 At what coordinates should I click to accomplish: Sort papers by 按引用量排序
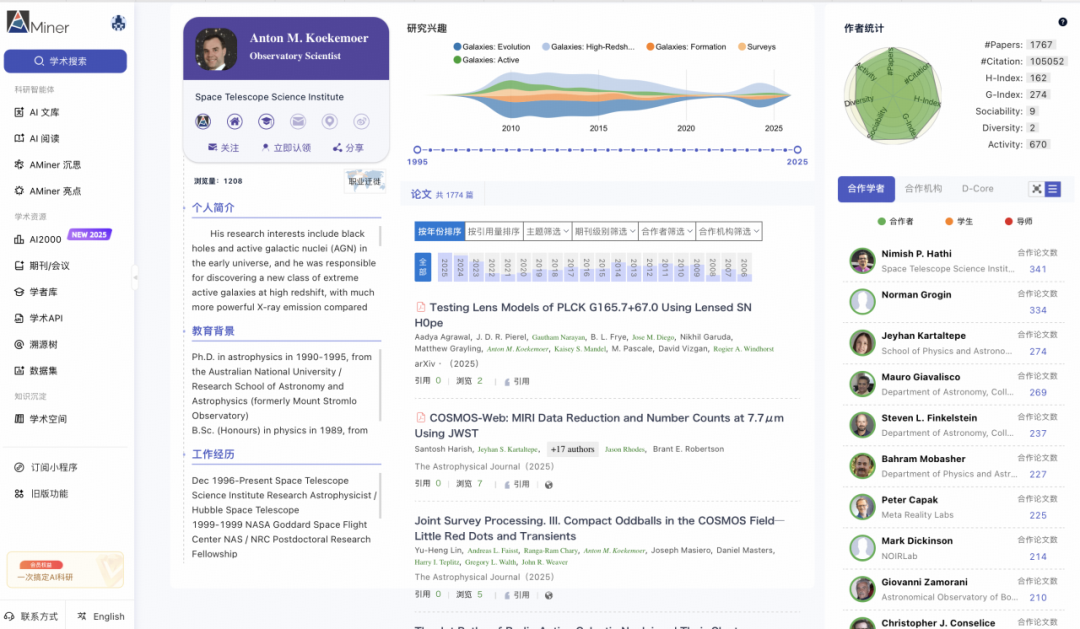(x=494, y=231)
